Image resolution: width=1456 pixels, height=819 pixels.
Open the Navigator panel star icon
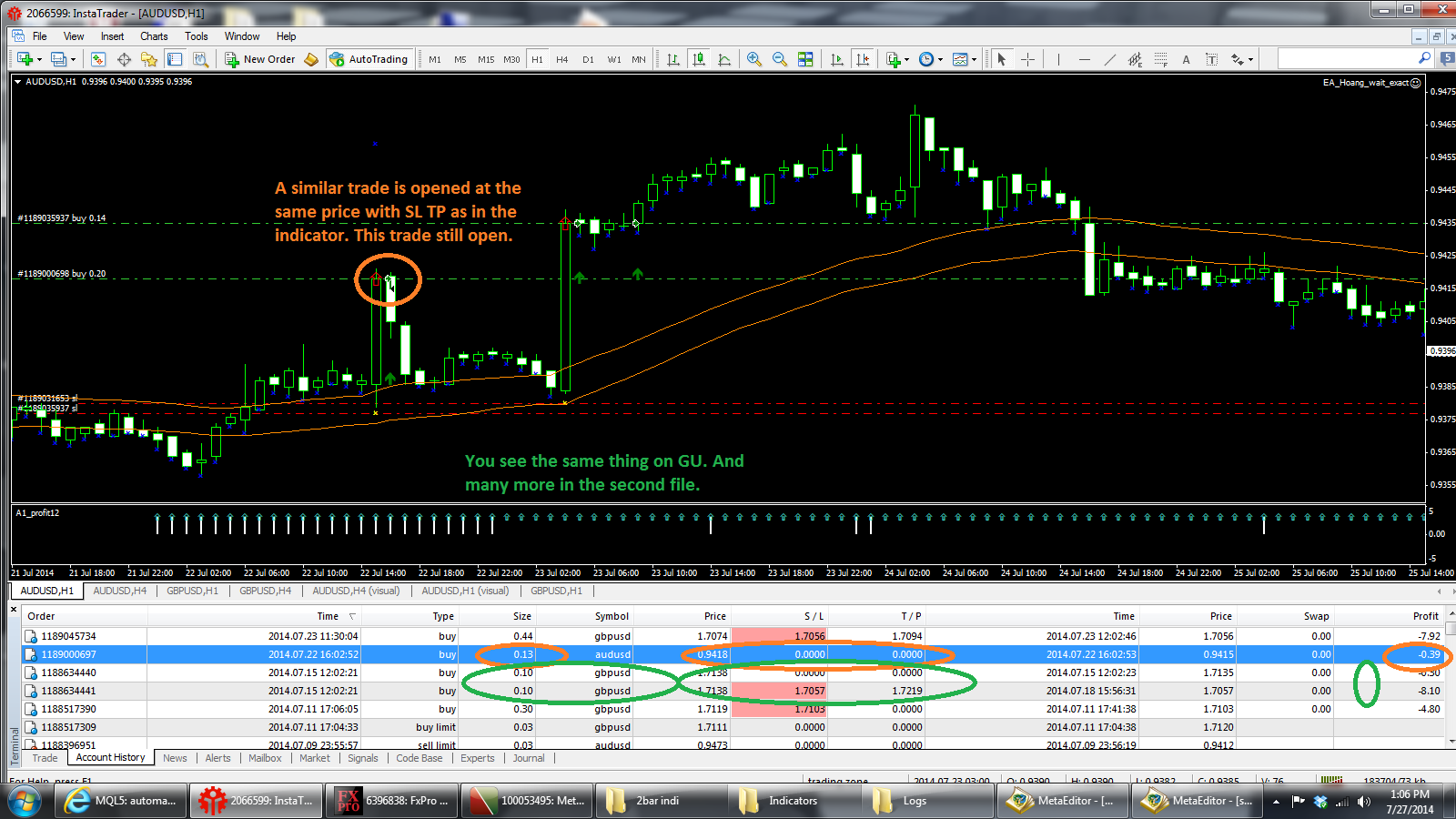(x=149, y=59)
